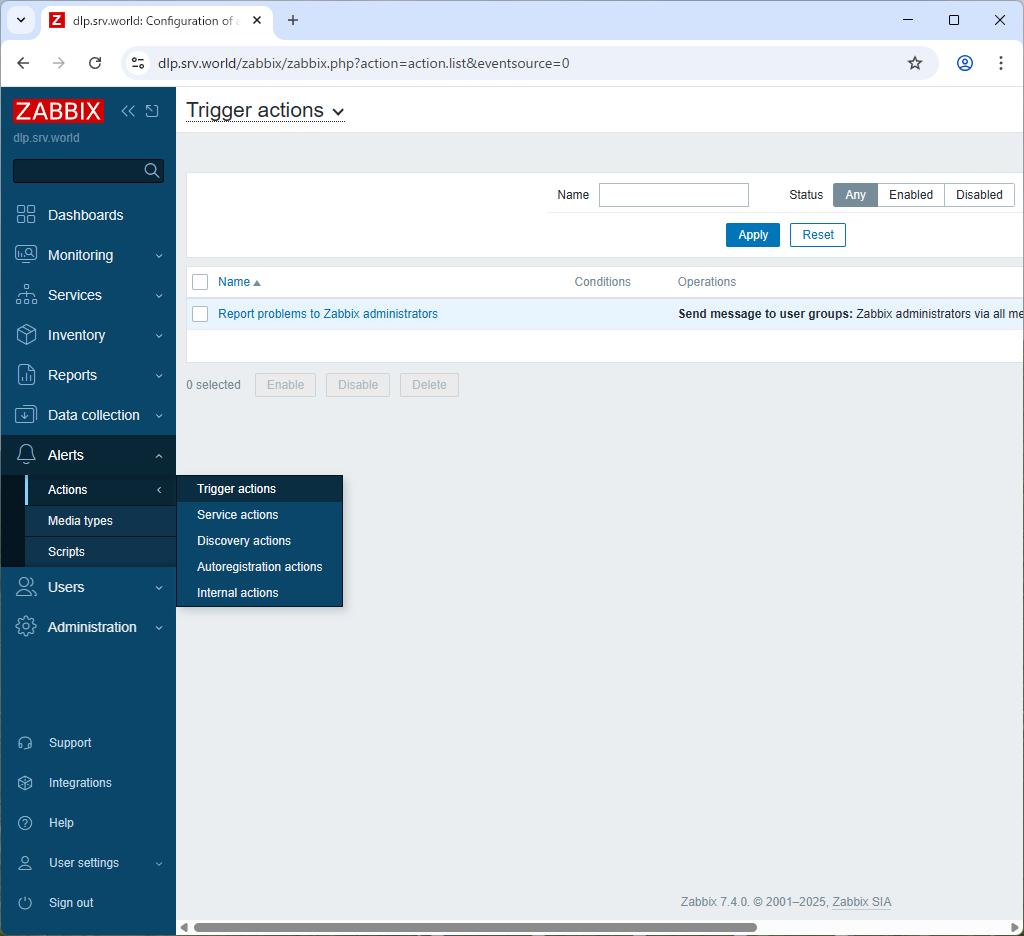Select the Monitoring sidebar icon
This screenshot has height=936, width=1024.
pos(25,255)
